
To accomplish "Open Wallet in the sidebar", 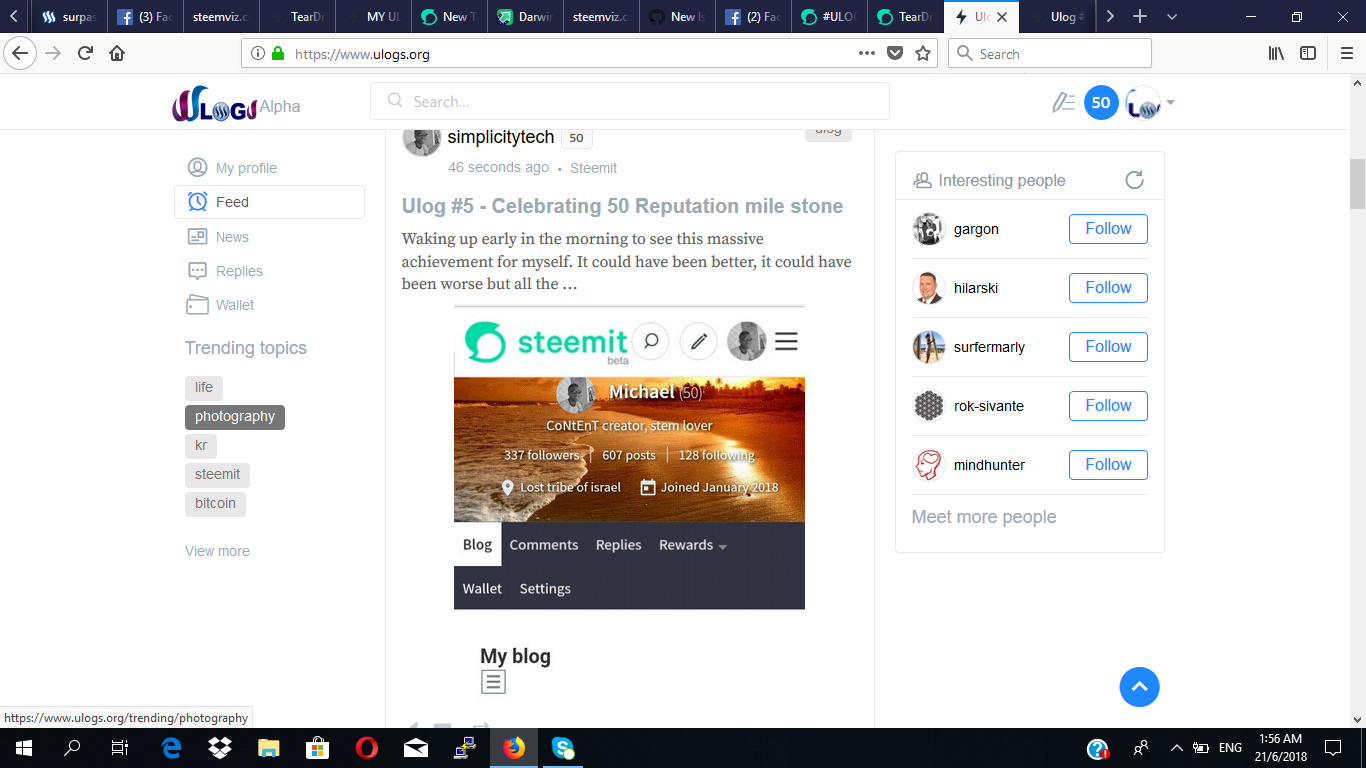I will [x=235, y=305].
